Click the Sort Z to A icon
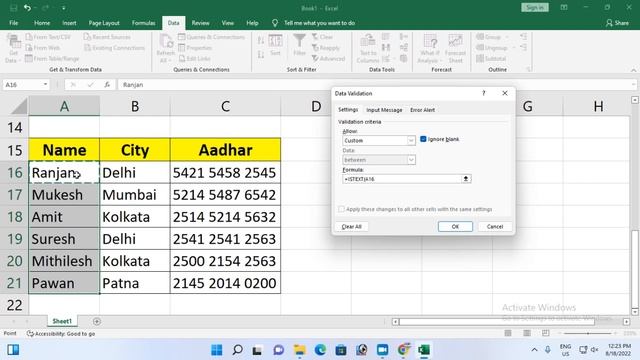The width and height of the screenshot is (640, 360). (x=261, y=55)
